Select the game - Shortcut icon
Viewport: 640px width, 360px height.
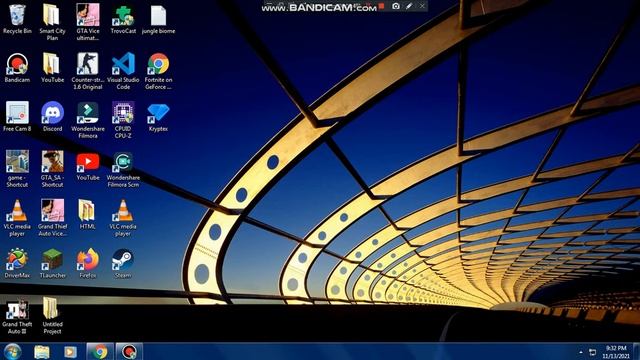pos(17,169)
